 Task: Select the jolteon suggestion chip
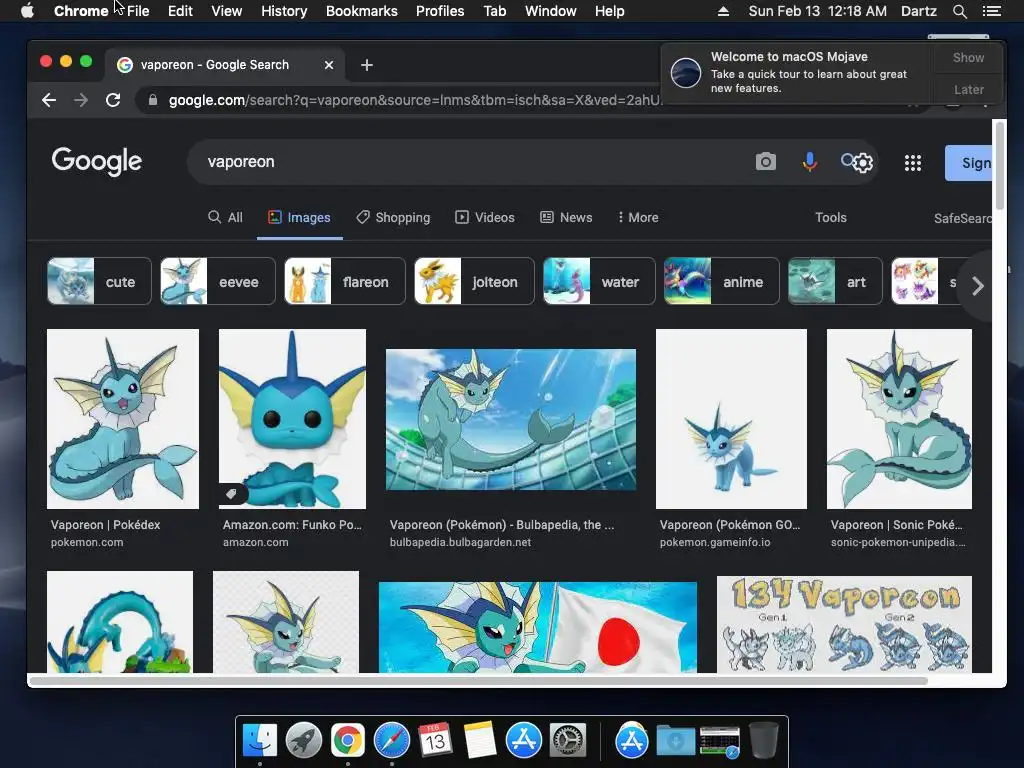474,281
